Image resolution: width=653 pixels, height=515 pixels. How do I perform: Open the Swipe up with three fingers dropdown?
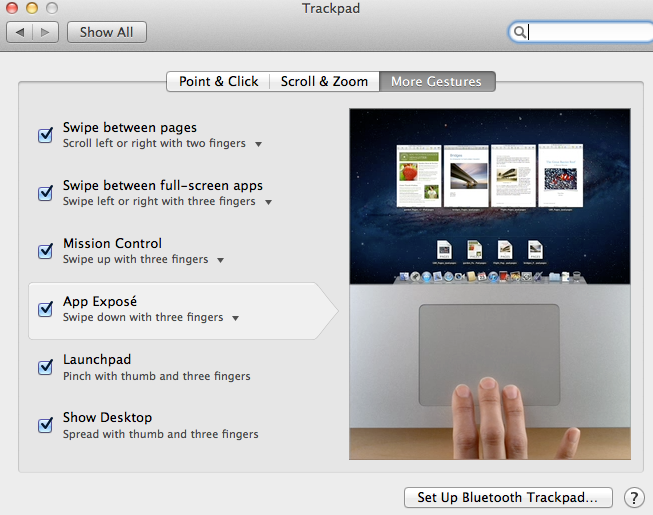click(x=220, y=260)
